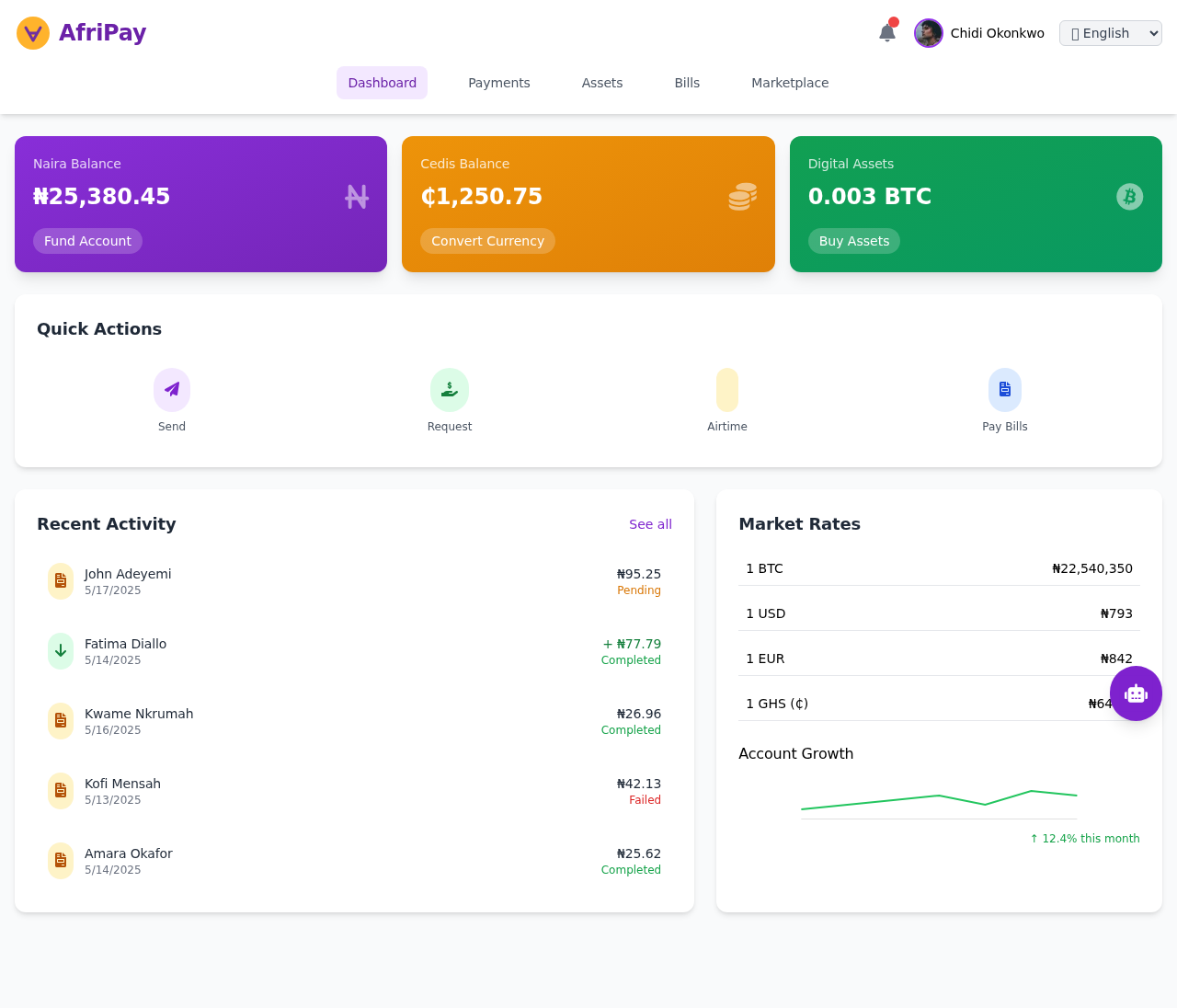1177x1008 pixels.
Task: Click the Fund Account button
Action: pyautogui.click(x=87, y=241)
